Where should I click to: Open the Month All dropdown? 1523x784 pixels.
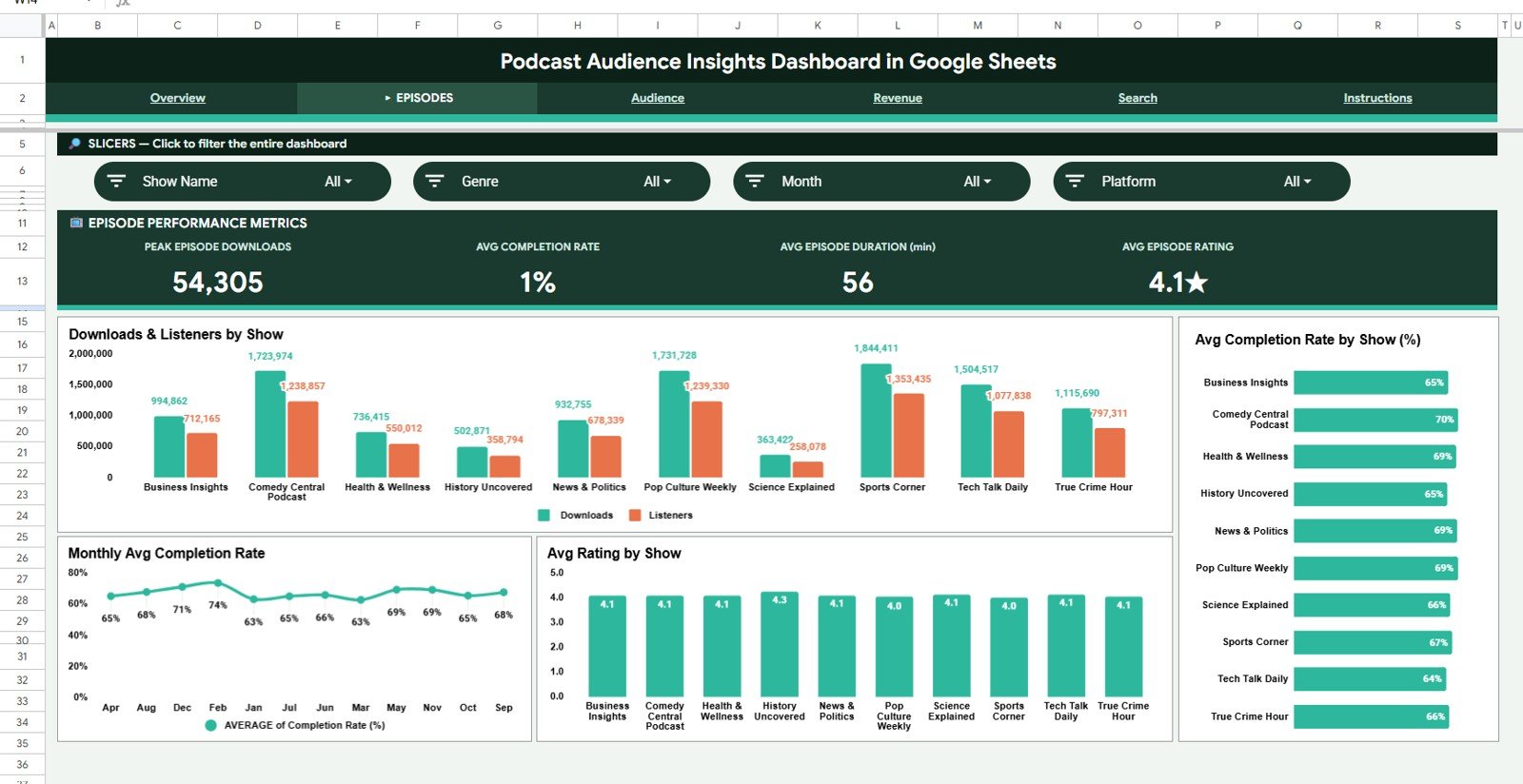(x=977, y=181)
